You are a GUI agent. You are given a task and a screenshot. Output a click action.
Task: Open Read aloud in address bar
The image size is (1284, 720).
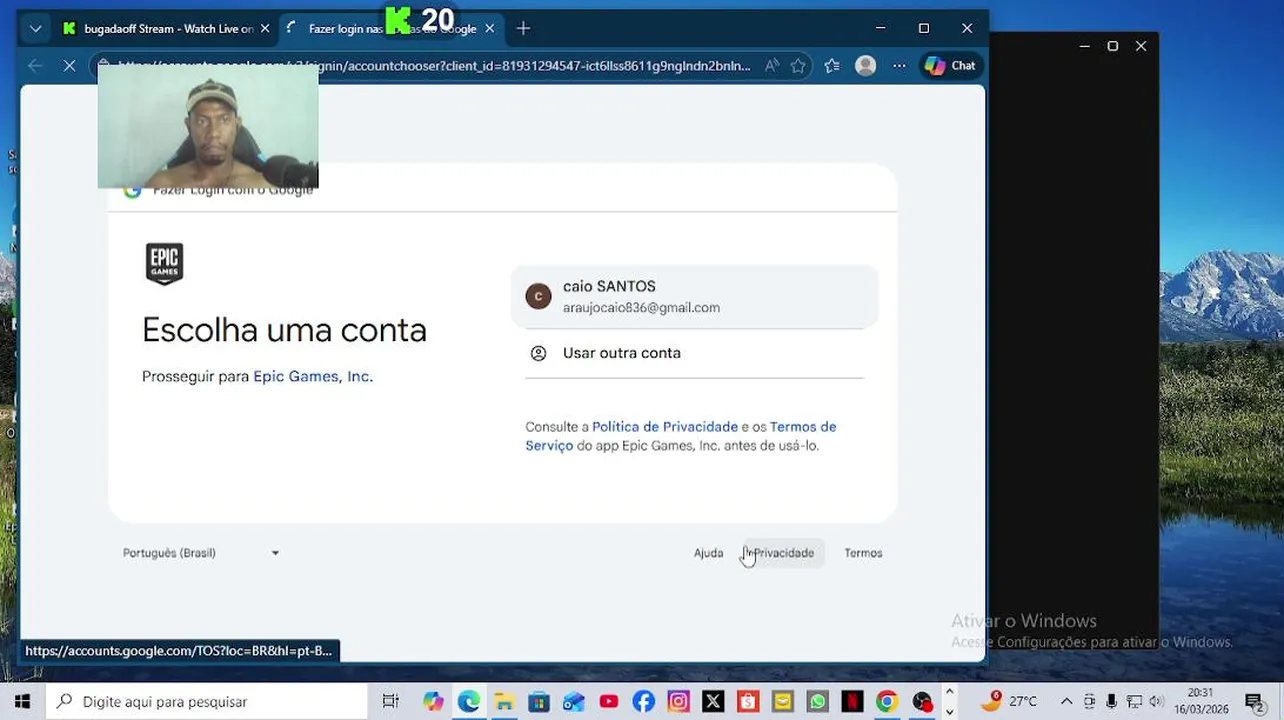point(772,66)
